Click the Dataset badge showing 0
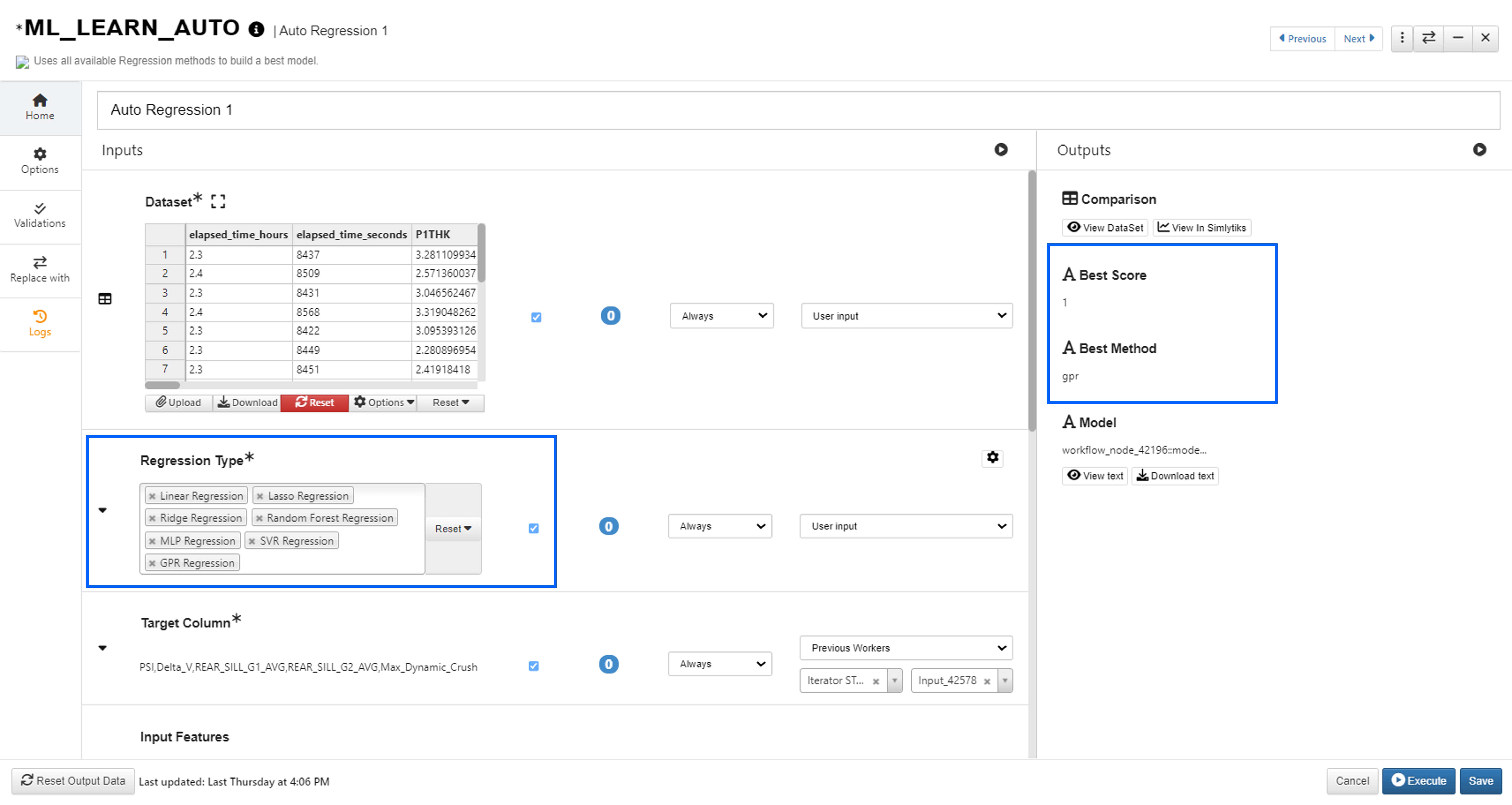1512x805 pixels. (x=610, y=316)
